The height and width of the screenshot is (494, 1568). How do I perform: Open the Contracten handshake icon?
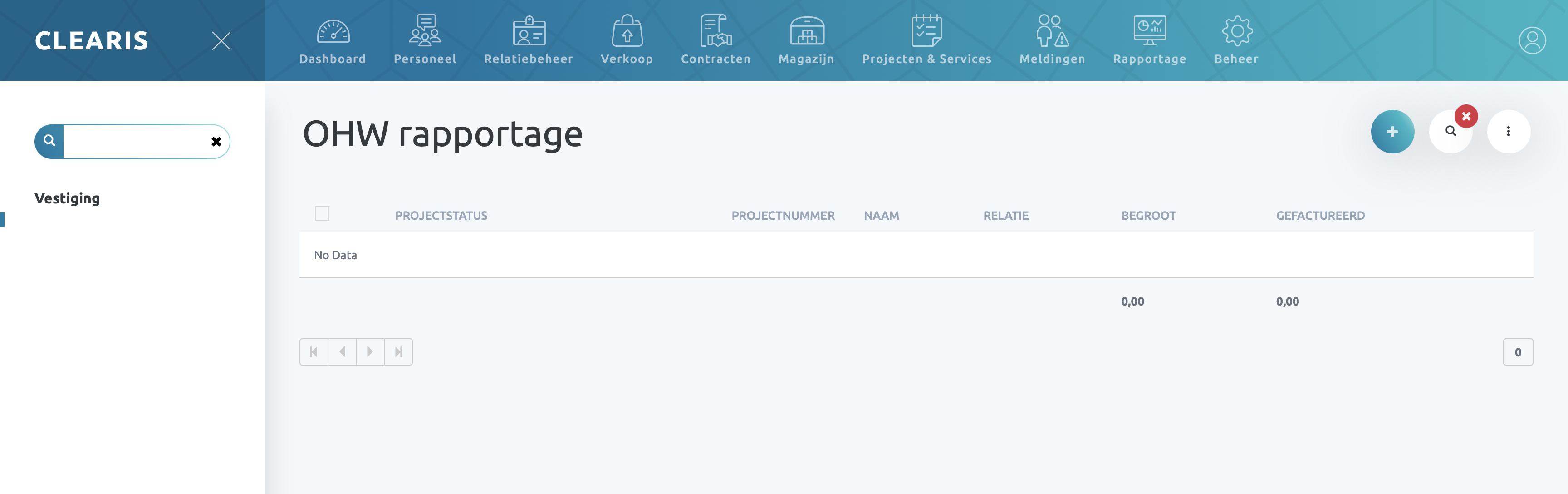(715, 32)
